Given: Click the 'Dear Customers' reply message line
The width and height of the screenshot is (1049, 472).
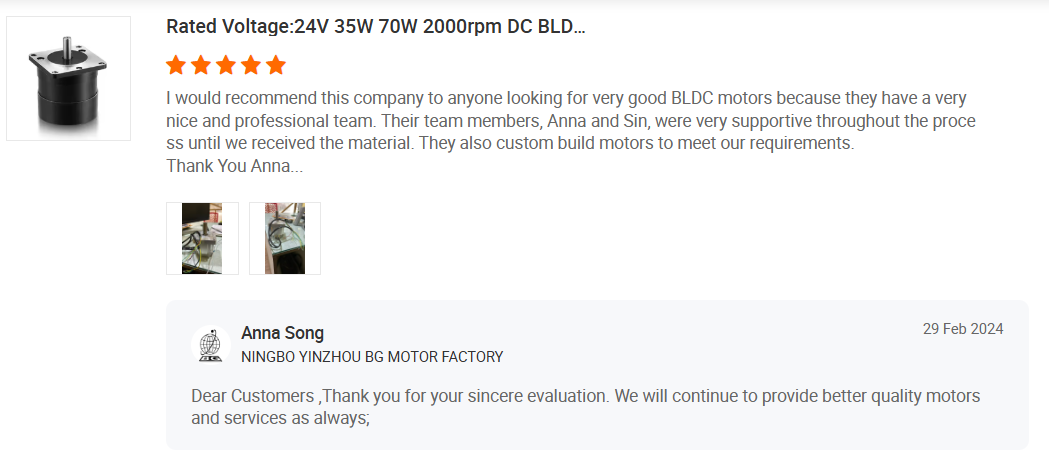Looking at the screenshot, I should click(x=585, y=396).
